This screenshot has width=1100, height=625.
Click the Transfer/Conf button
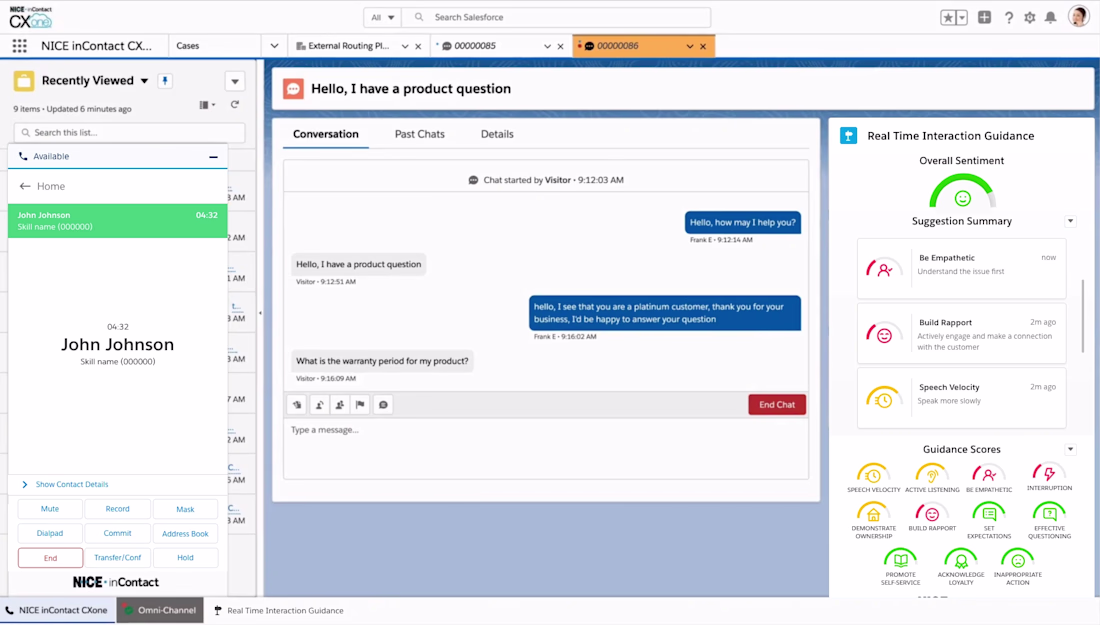click(x=117, y=558)
